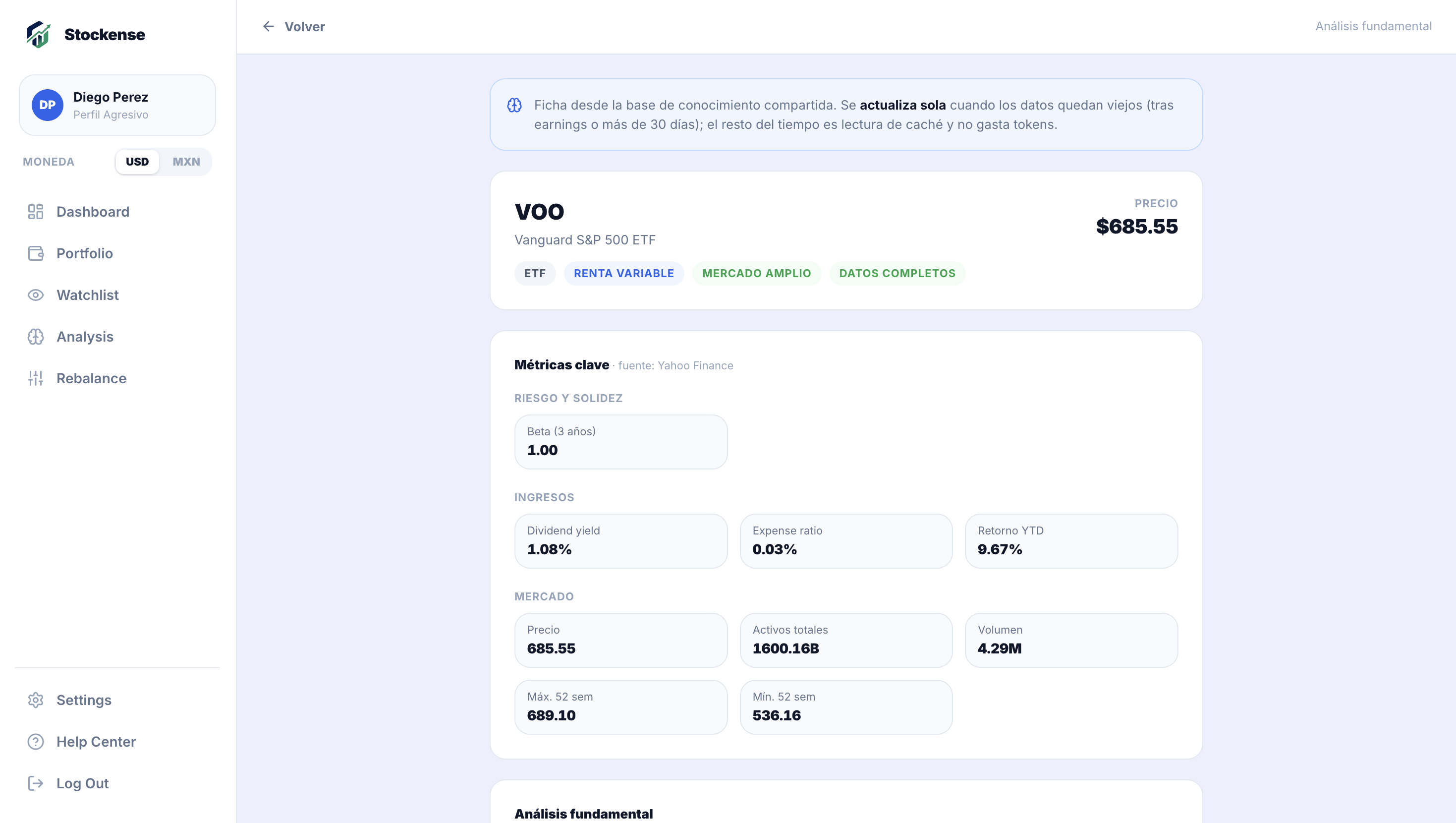Click 'fuente: Yahoo Finance' text
Screen dimensions: 1456x823
click(675, 366)
